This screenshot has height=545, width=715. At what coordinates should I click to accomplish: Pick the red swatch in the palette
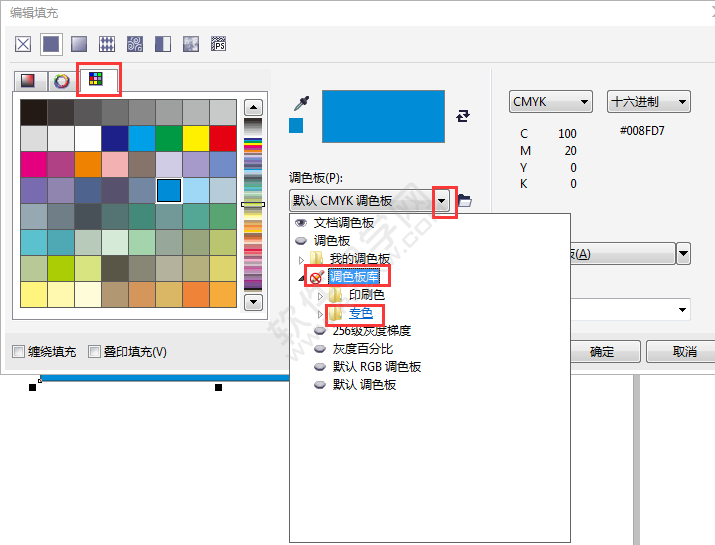[223, 138]
